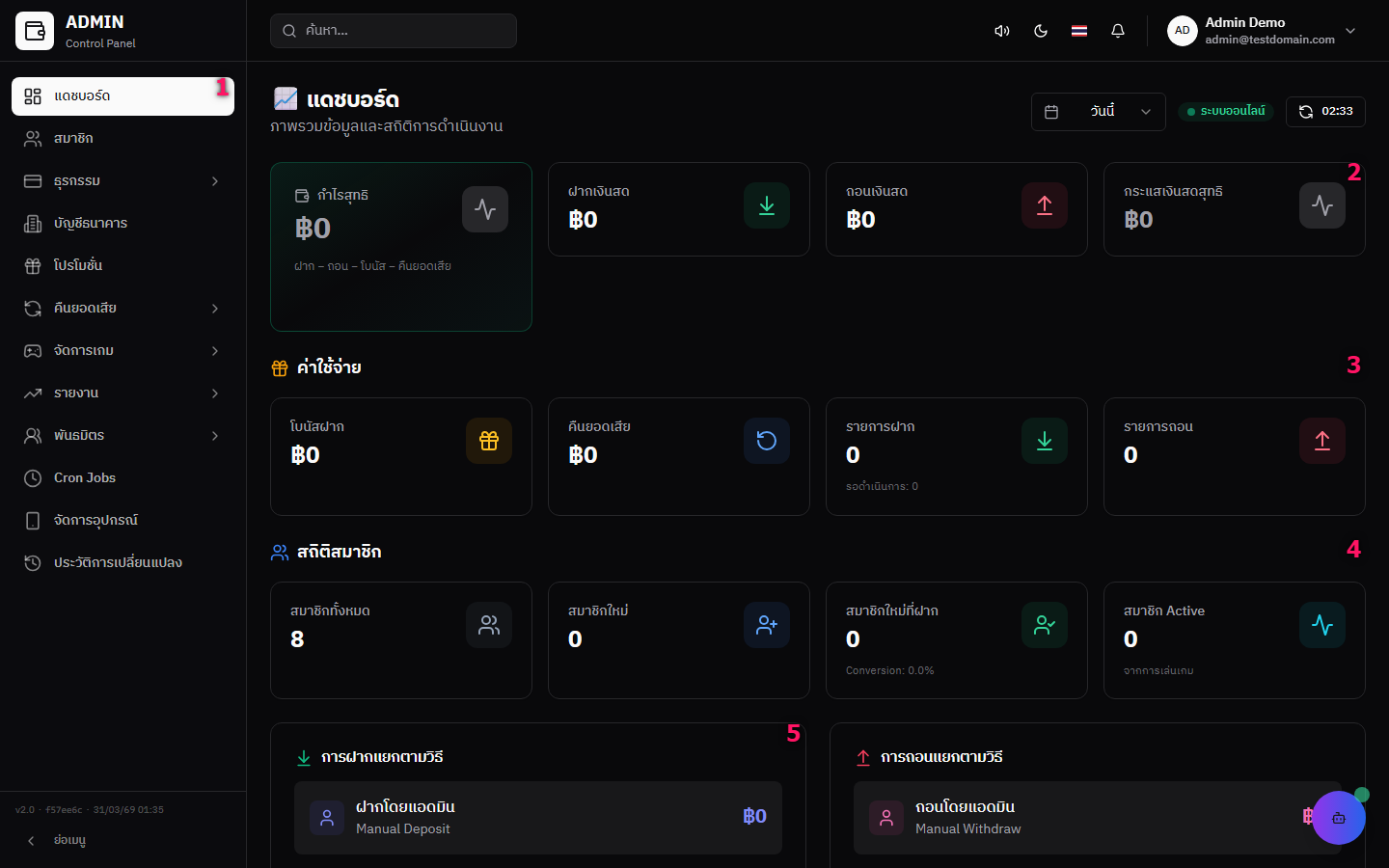
Task: Open the Thai flag language selector
Action: pos(1079,31)
